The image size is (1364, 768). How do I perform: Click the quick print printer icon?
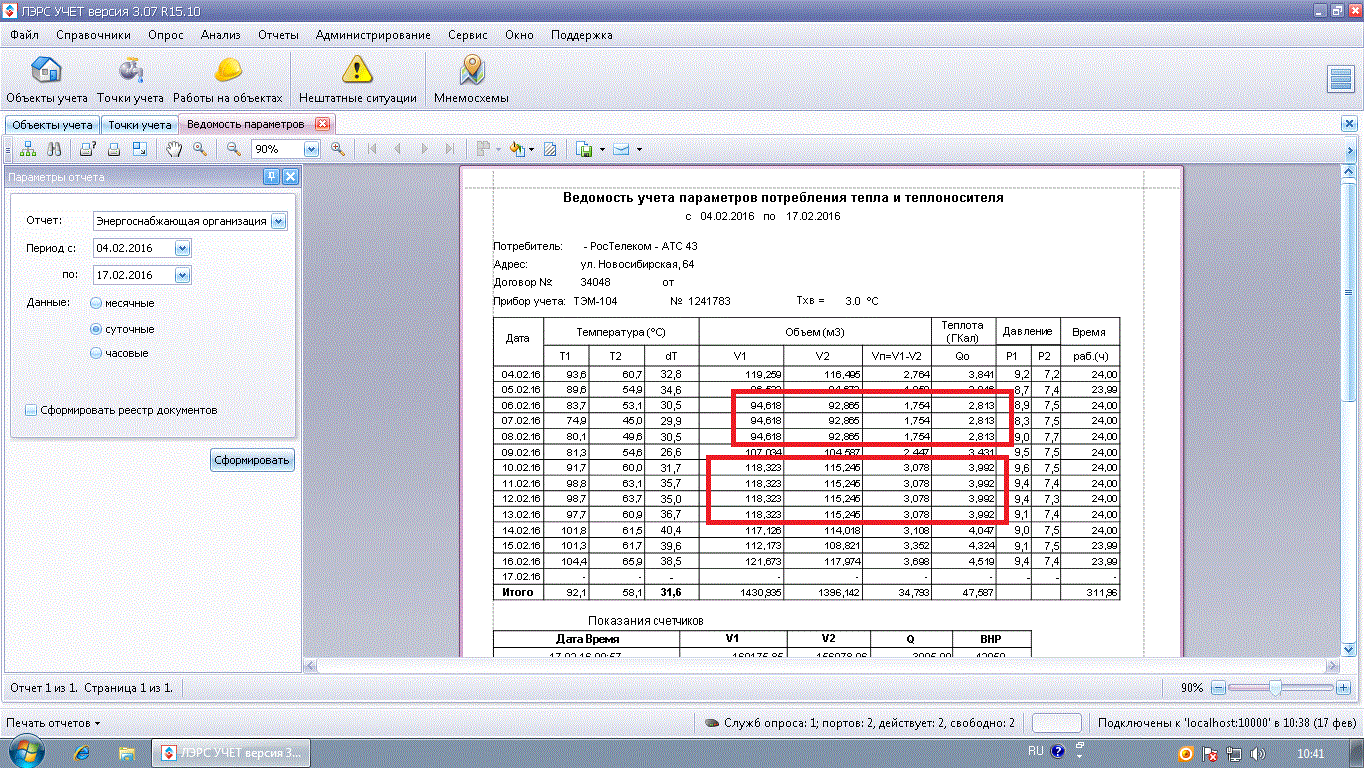pyautogui.click(x=114, y=149)
